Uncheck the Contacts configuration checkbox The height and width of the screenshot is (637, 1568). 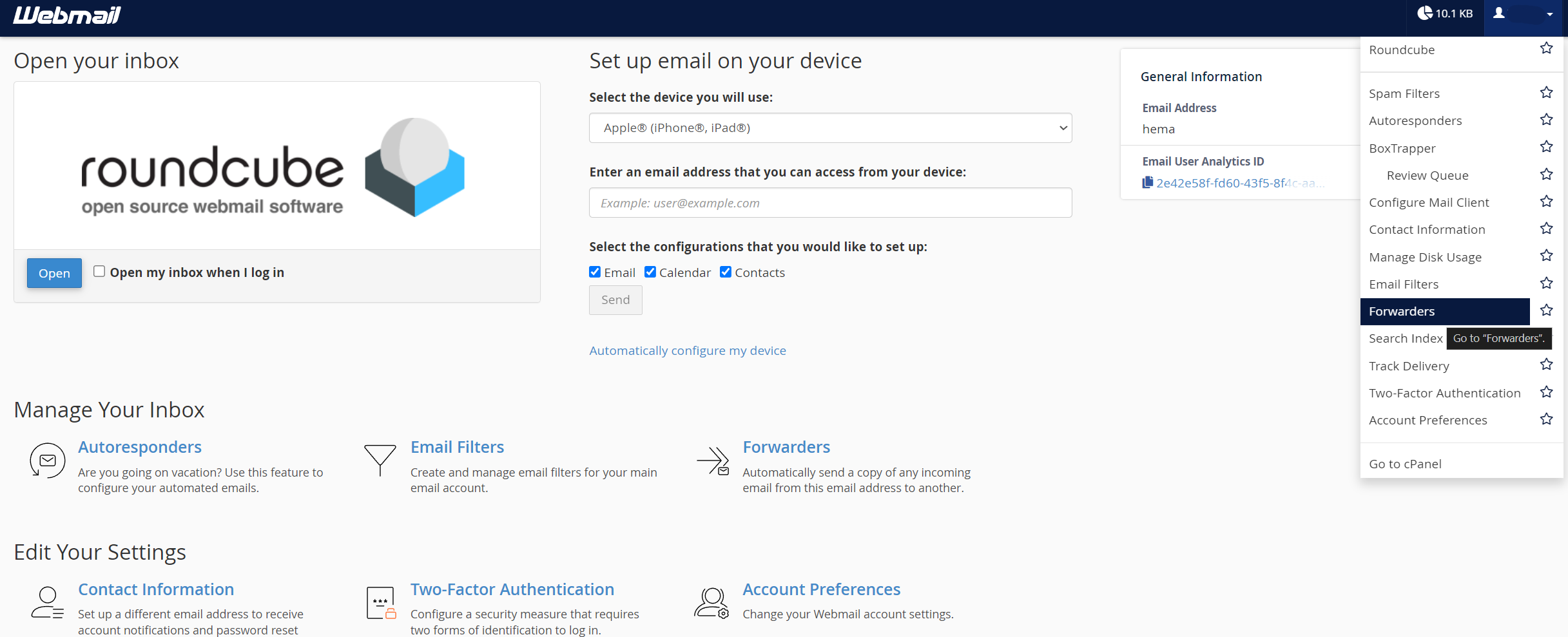pos(726,272)
